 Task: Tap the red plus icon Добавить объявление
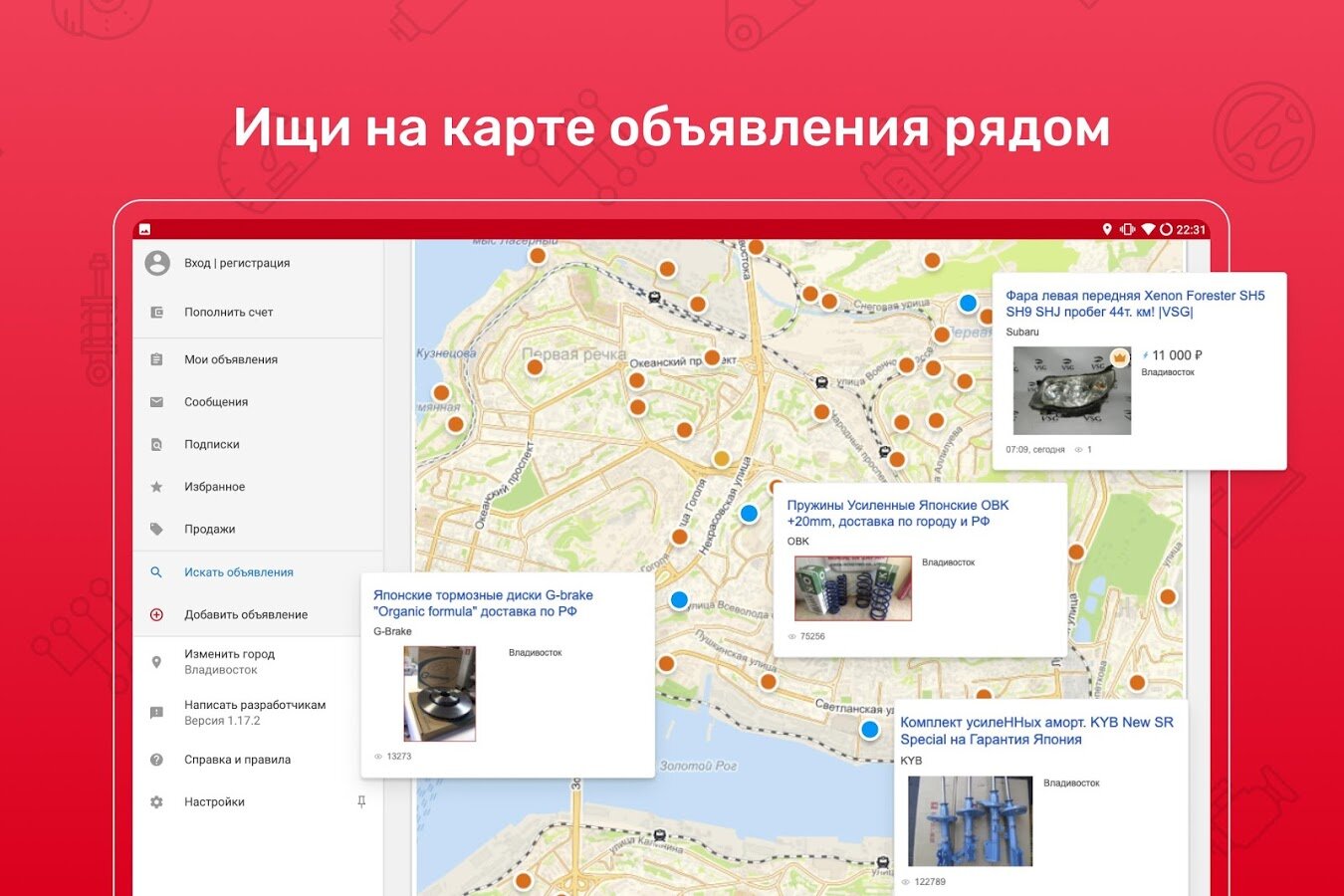point(156,614)
